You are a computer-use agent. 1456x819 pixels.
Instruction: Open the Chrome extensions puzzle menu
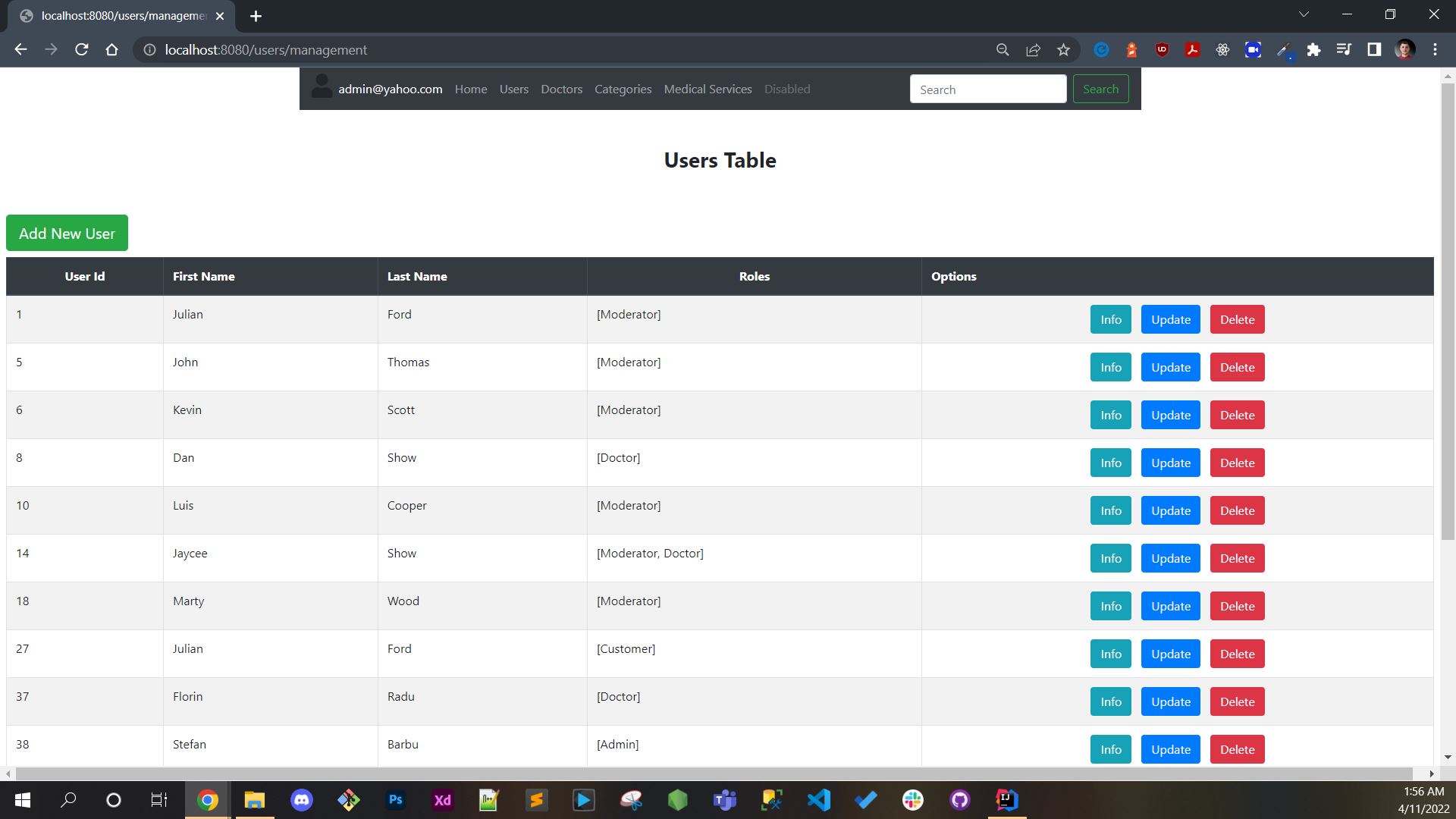click(1314, 49)
